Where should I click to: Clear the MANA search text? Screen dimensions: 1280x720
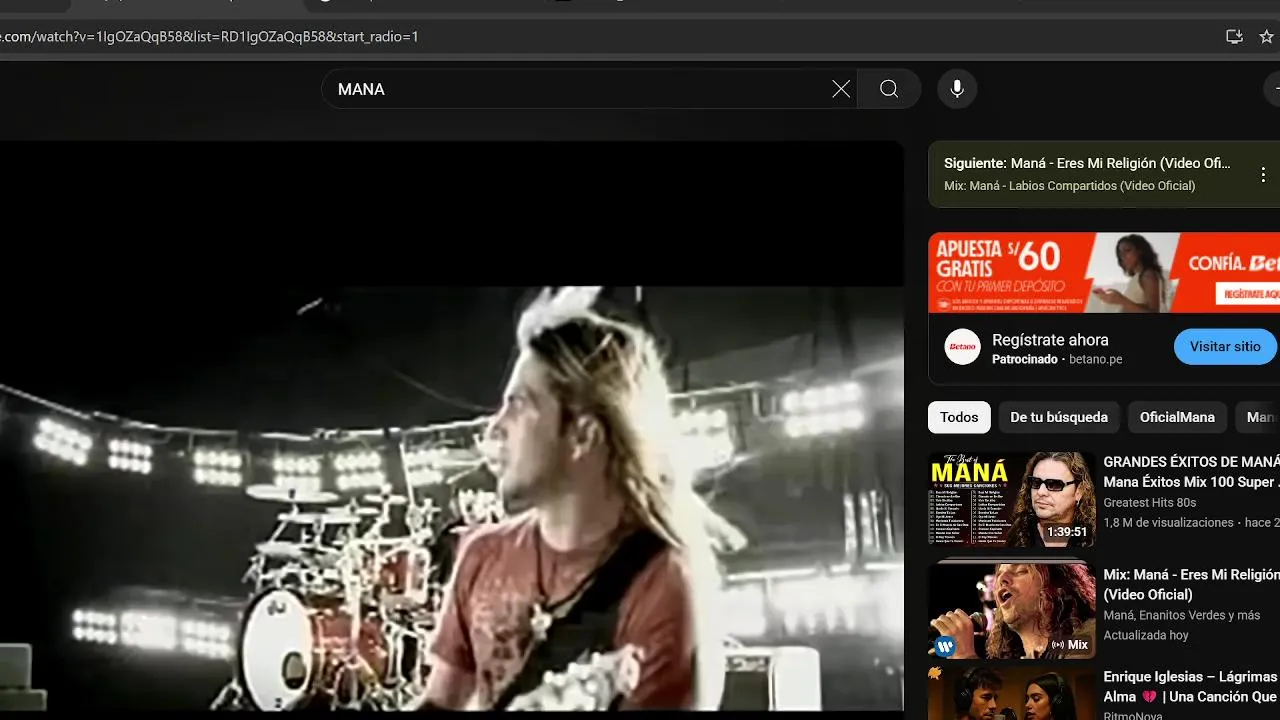tap(841, 89)
